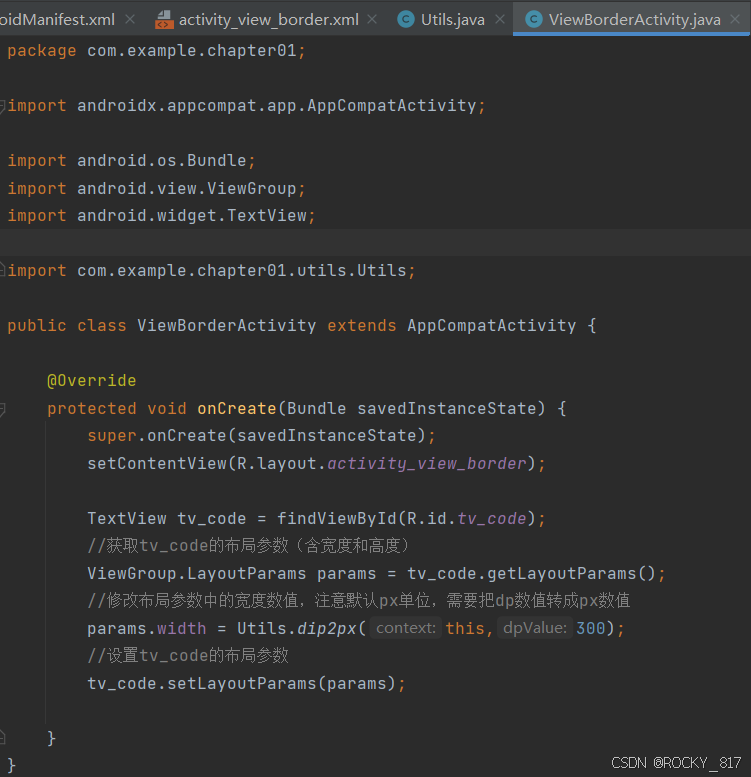This screenshot has width=751, height=777.
Task: Click import android.view.ViewGroup line
Action: (157, 188)
